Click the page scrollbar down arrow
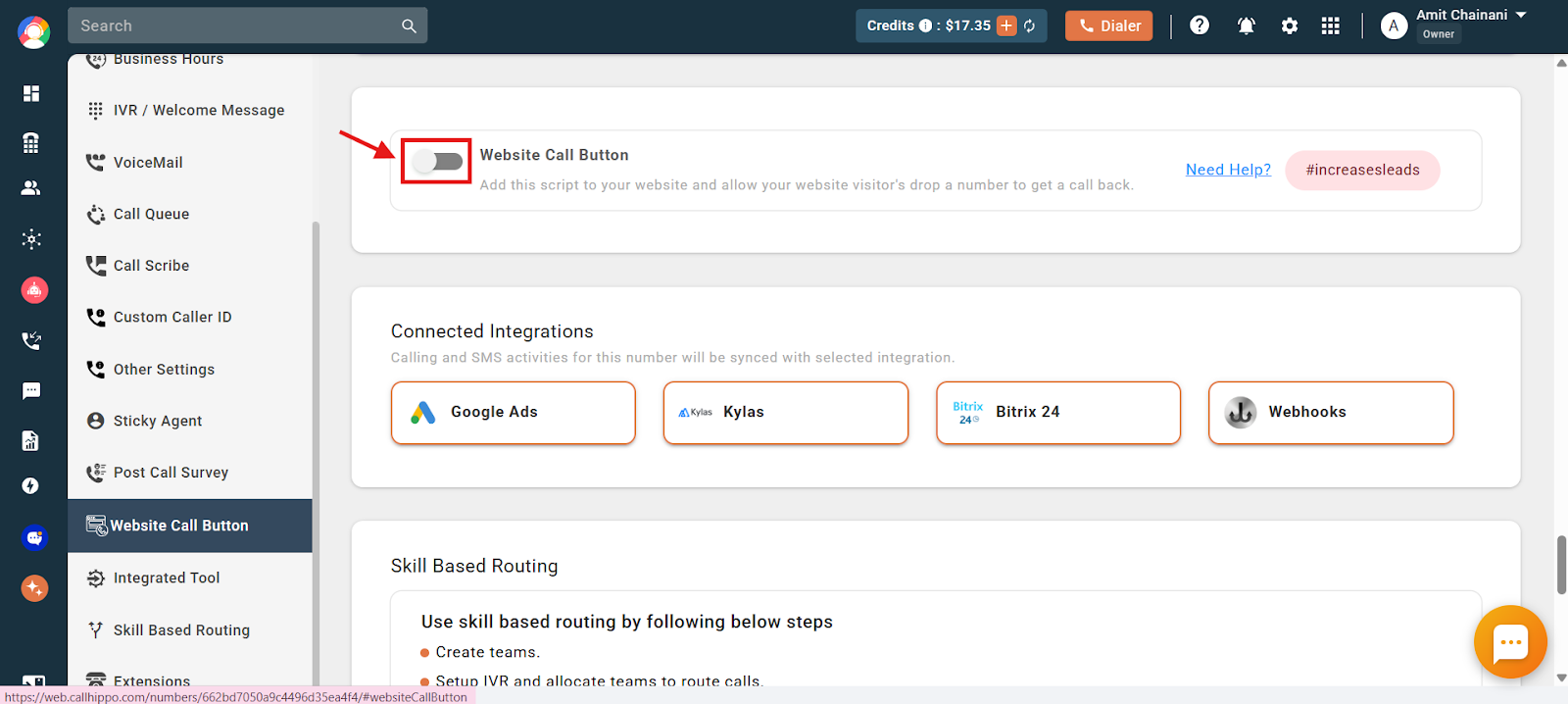Image resolution: width=1568 pixels, height=704 pixels. [x=1561, y=678]
